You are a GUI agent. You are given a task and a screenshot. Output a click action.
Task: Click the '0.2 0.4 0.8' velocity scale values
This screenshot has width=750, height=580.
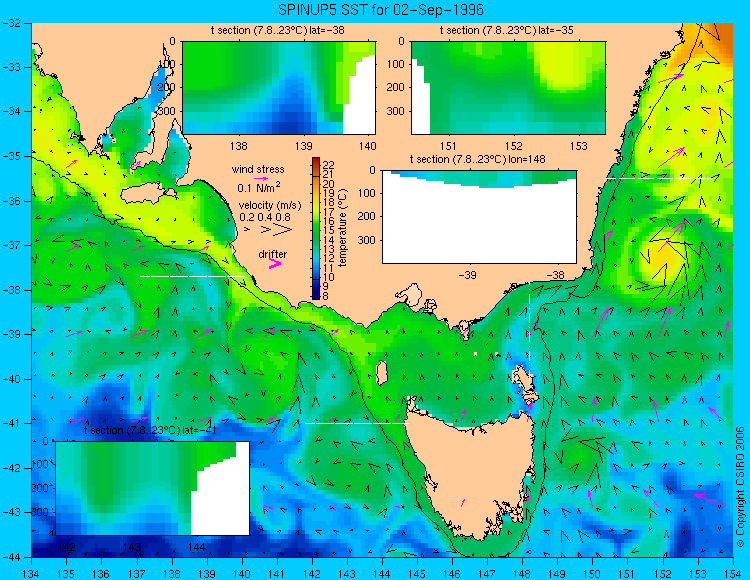265,217
